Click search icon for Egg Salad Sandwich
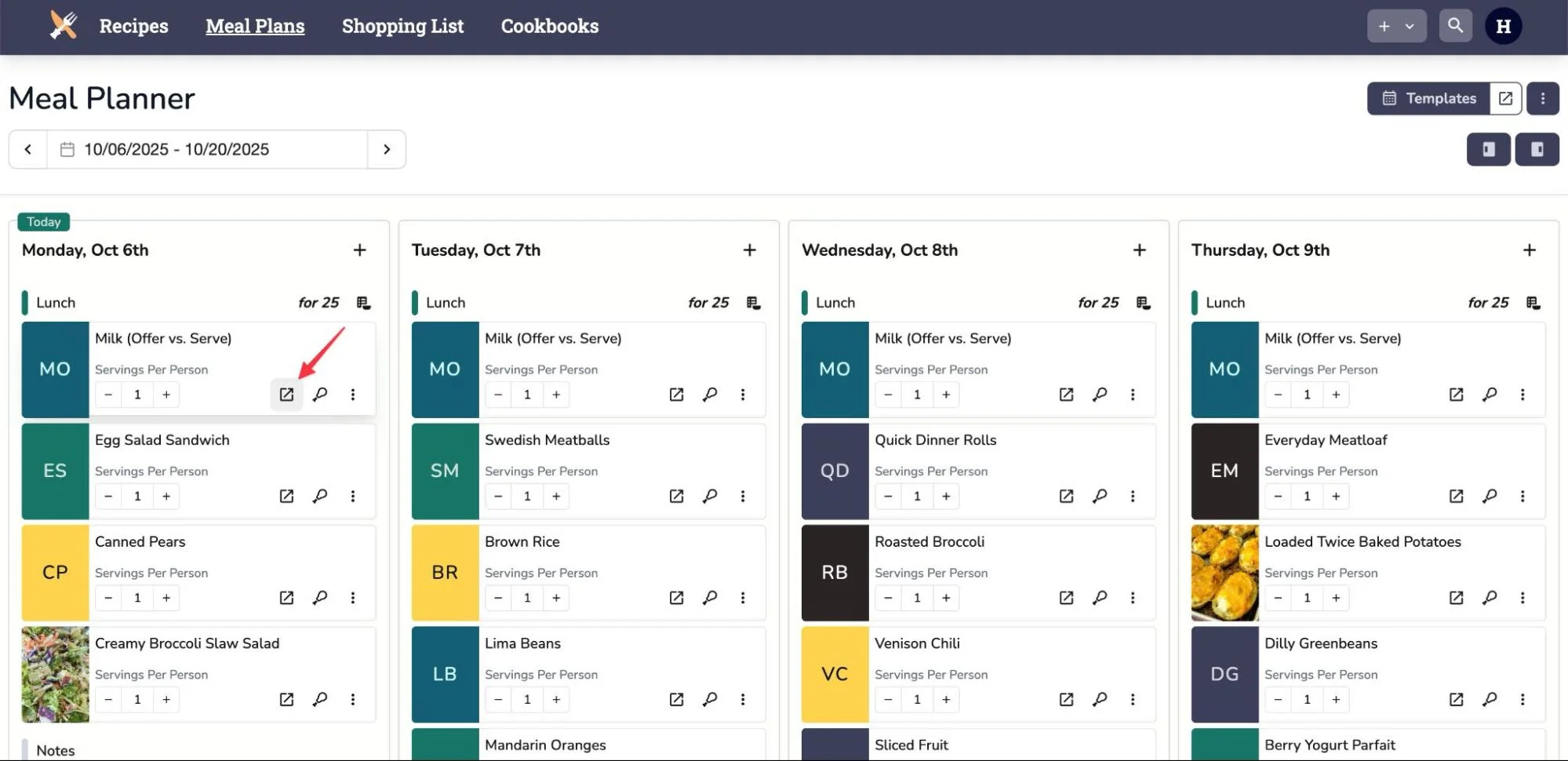The image size is (1568, 761). (320, 496)
